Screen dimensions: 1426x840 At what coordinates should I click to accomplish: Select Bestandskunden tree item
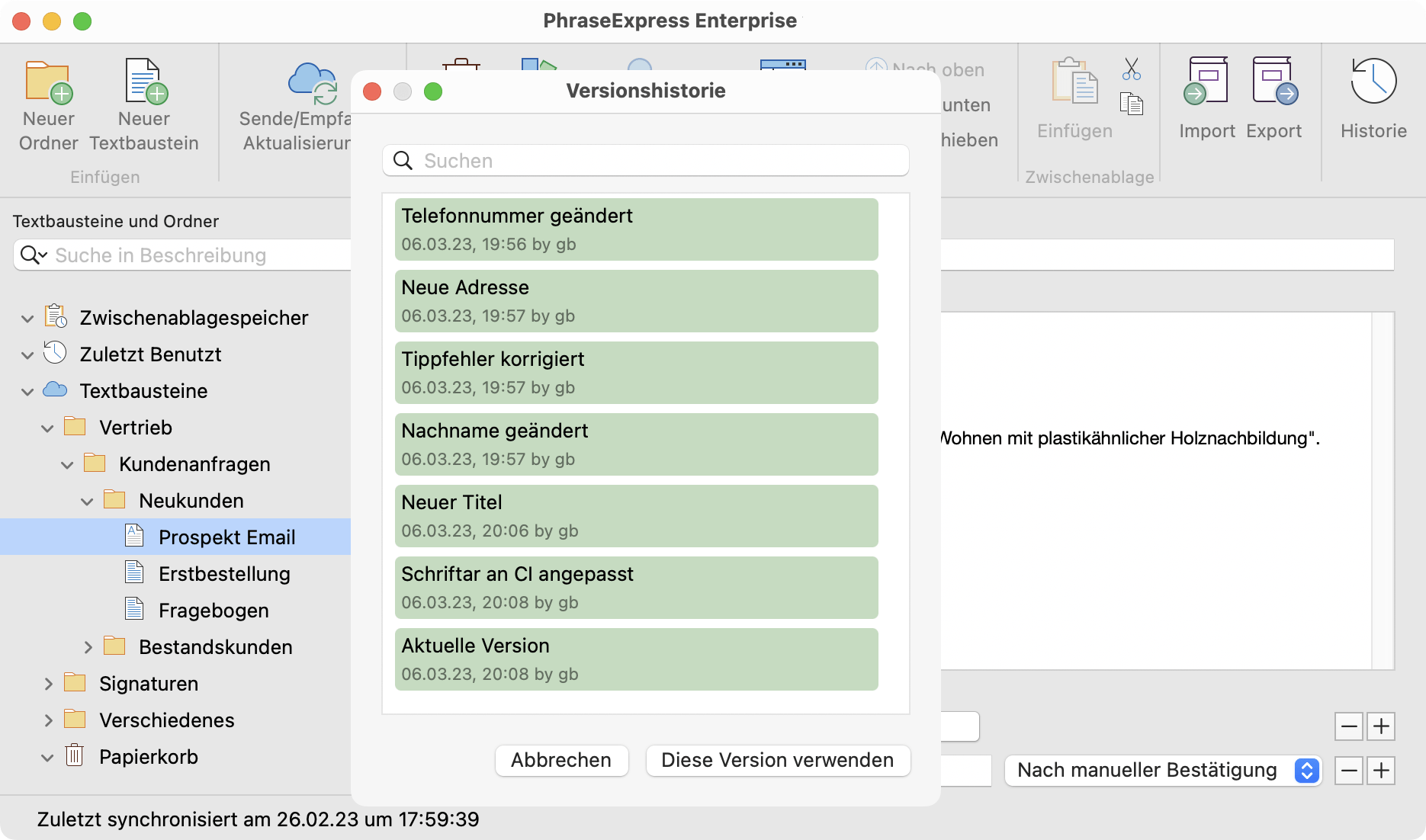175,646
